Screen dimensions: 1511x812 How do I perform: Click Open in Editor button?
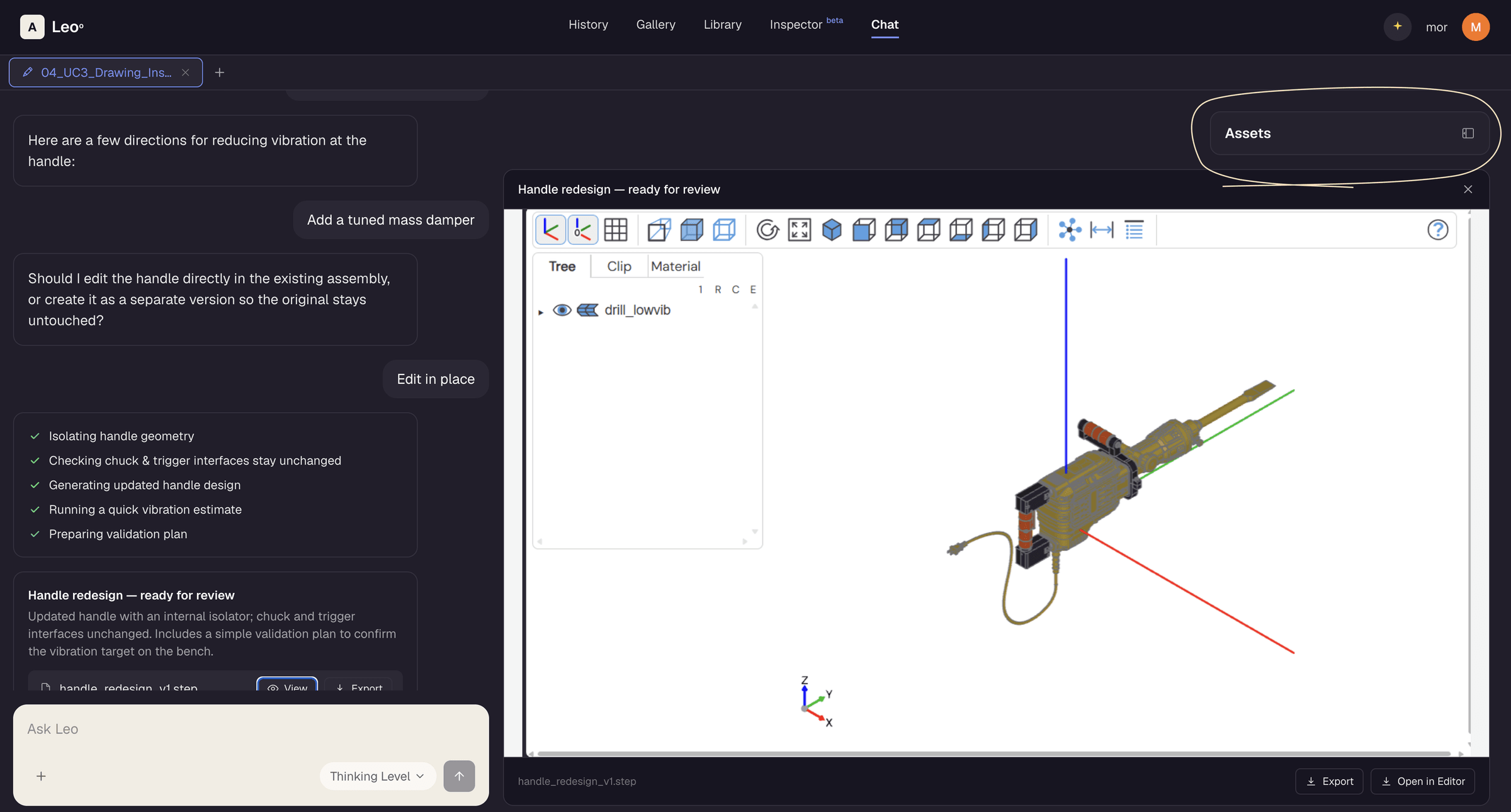[x=1422, y=781]
